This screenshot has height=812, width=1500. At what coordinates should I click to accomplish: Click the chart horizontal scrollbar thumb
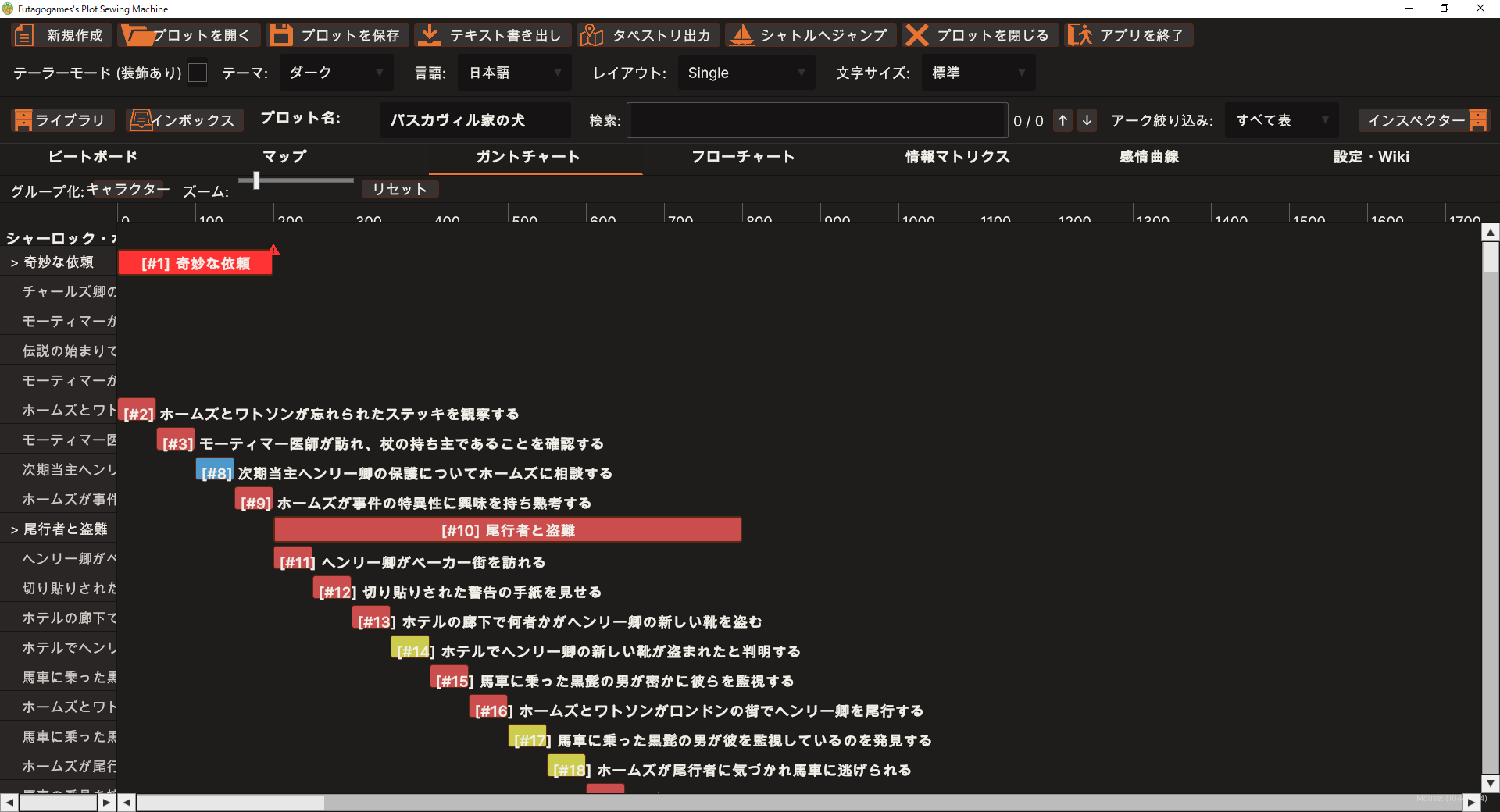[230, 803]
